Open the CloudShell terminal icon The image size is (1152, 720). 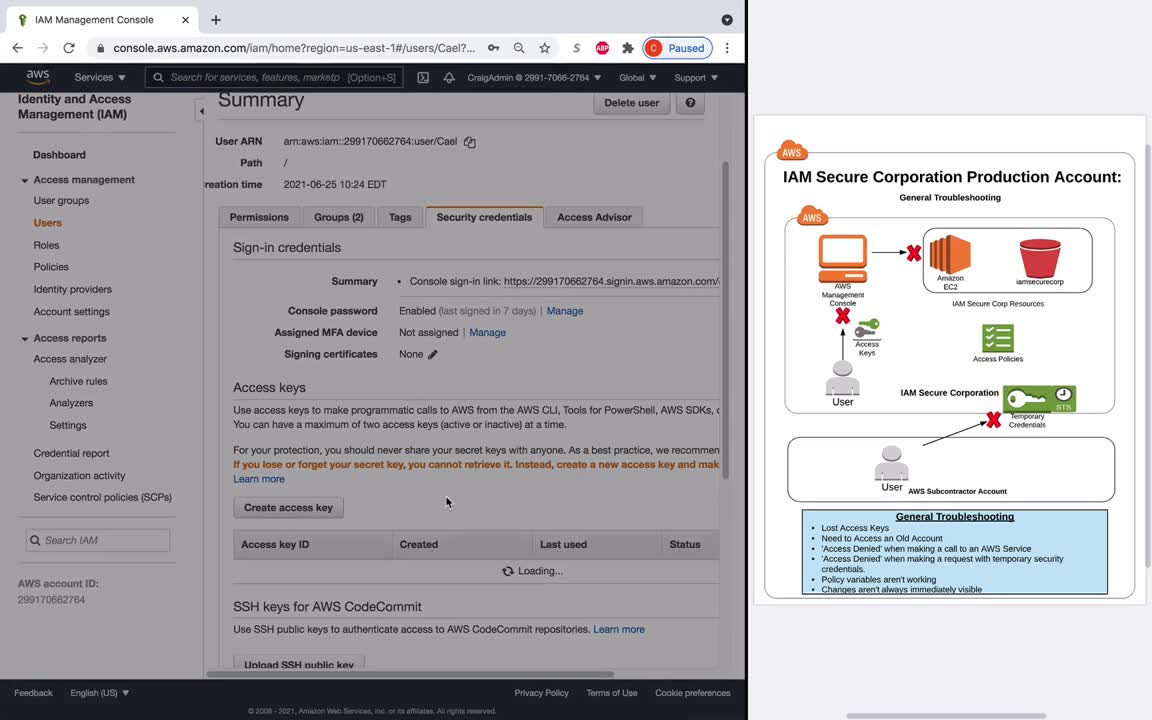pos(423,77)
